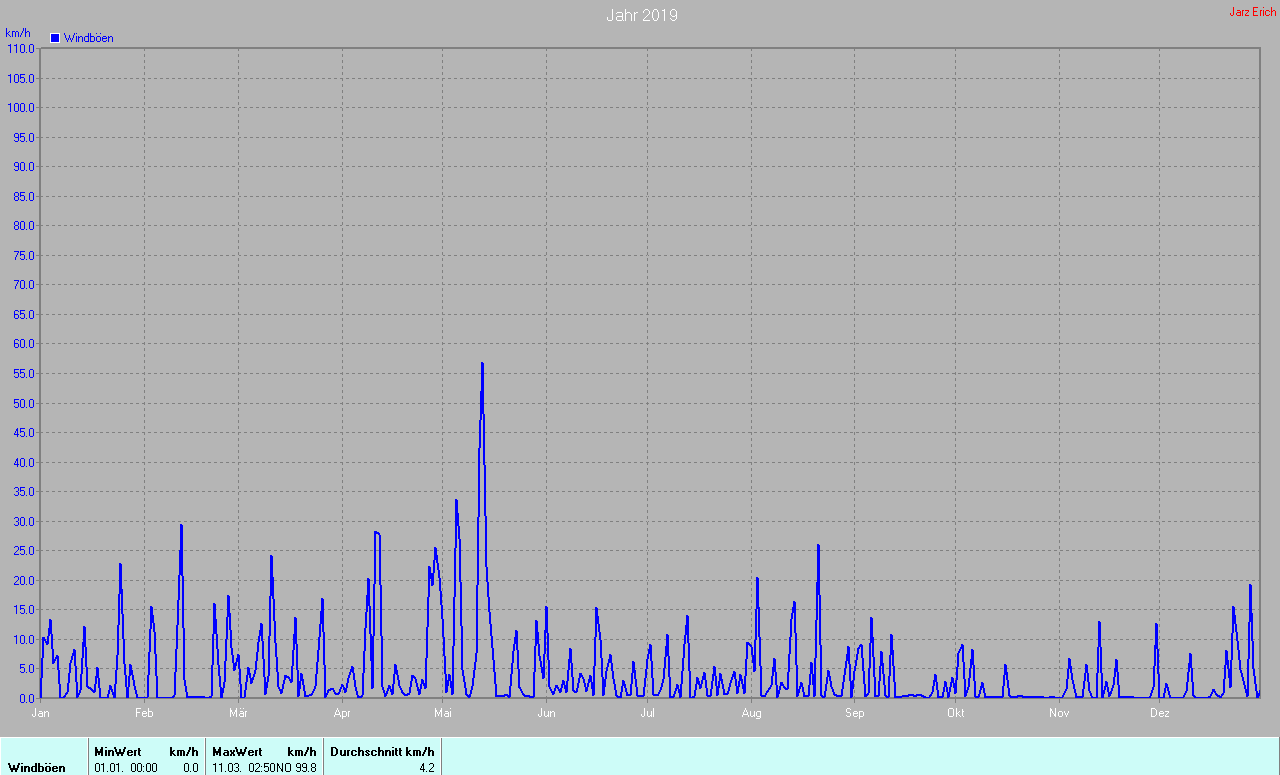Click the 110.0 y-axis value
The image size is (1280, 775).
[21, 48]
